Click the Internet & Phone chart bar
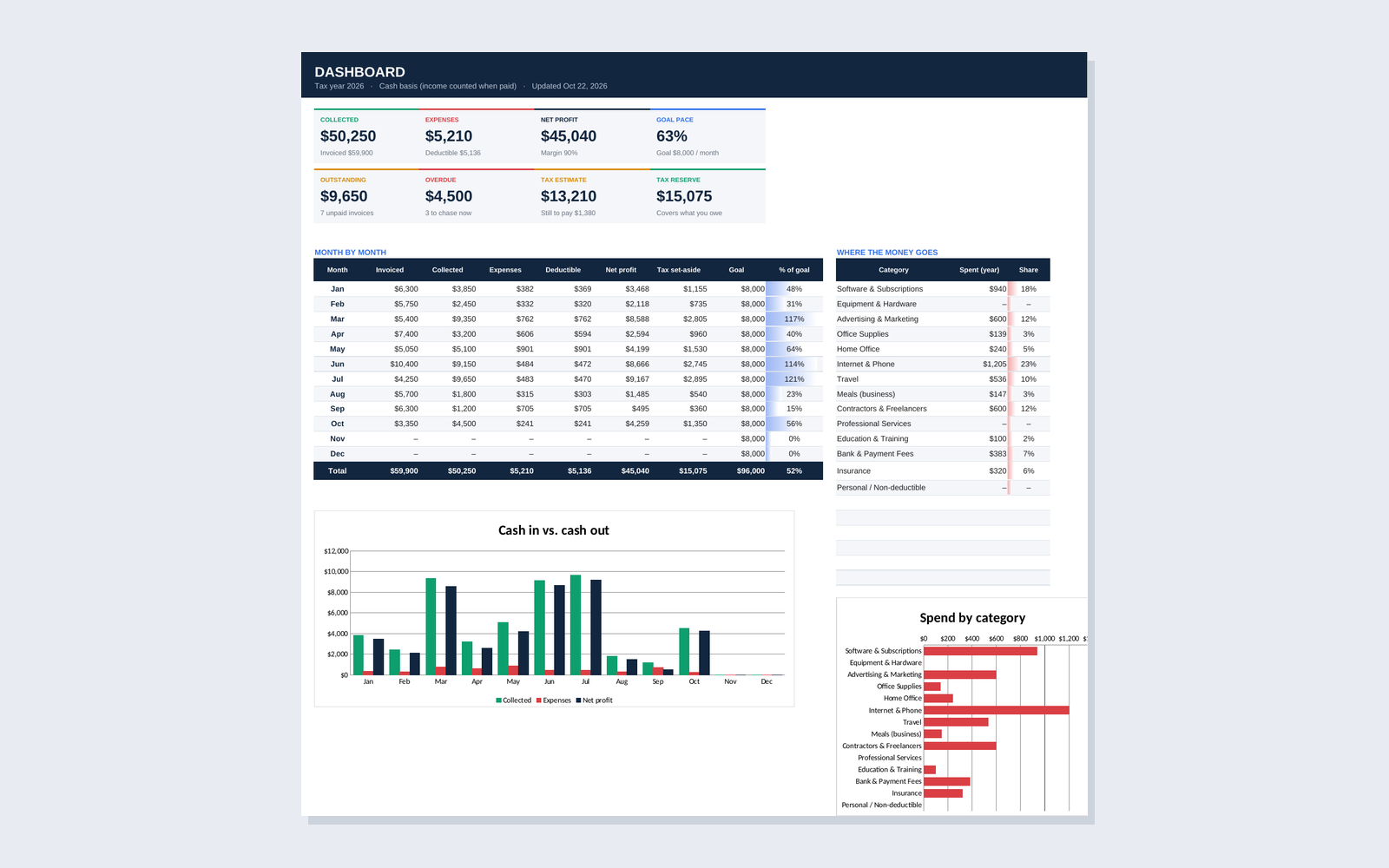The width and height of the screenshot is (1389, 868). coord(997,710)
